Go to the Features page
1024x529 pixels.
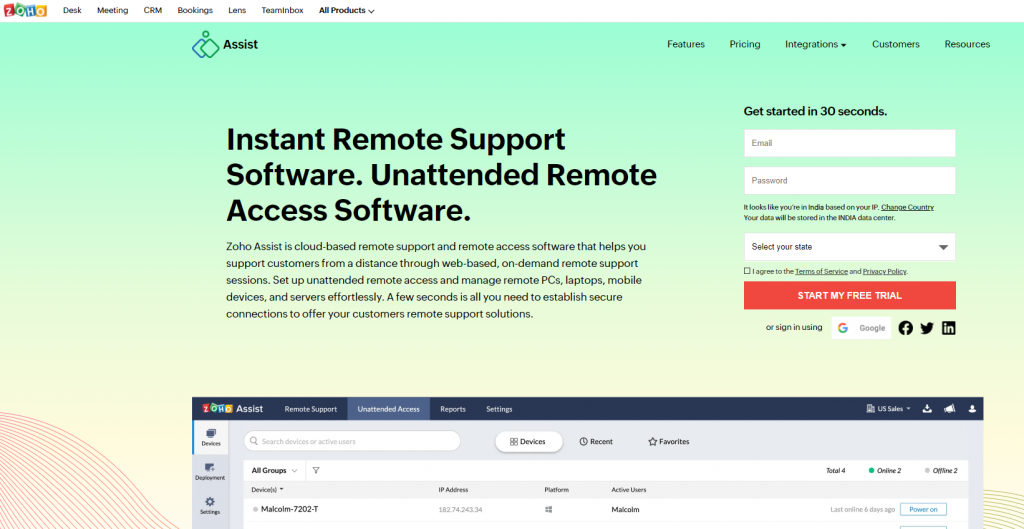[x=686, y=44]
